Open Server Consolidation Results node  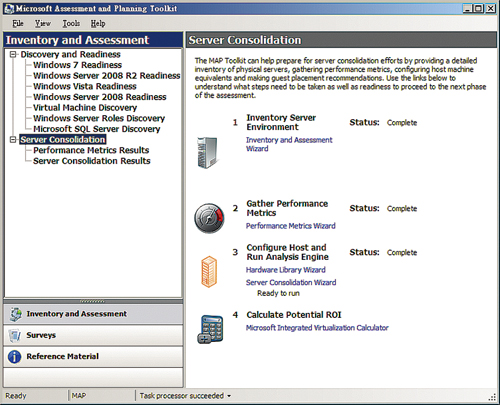pos(92,161)
